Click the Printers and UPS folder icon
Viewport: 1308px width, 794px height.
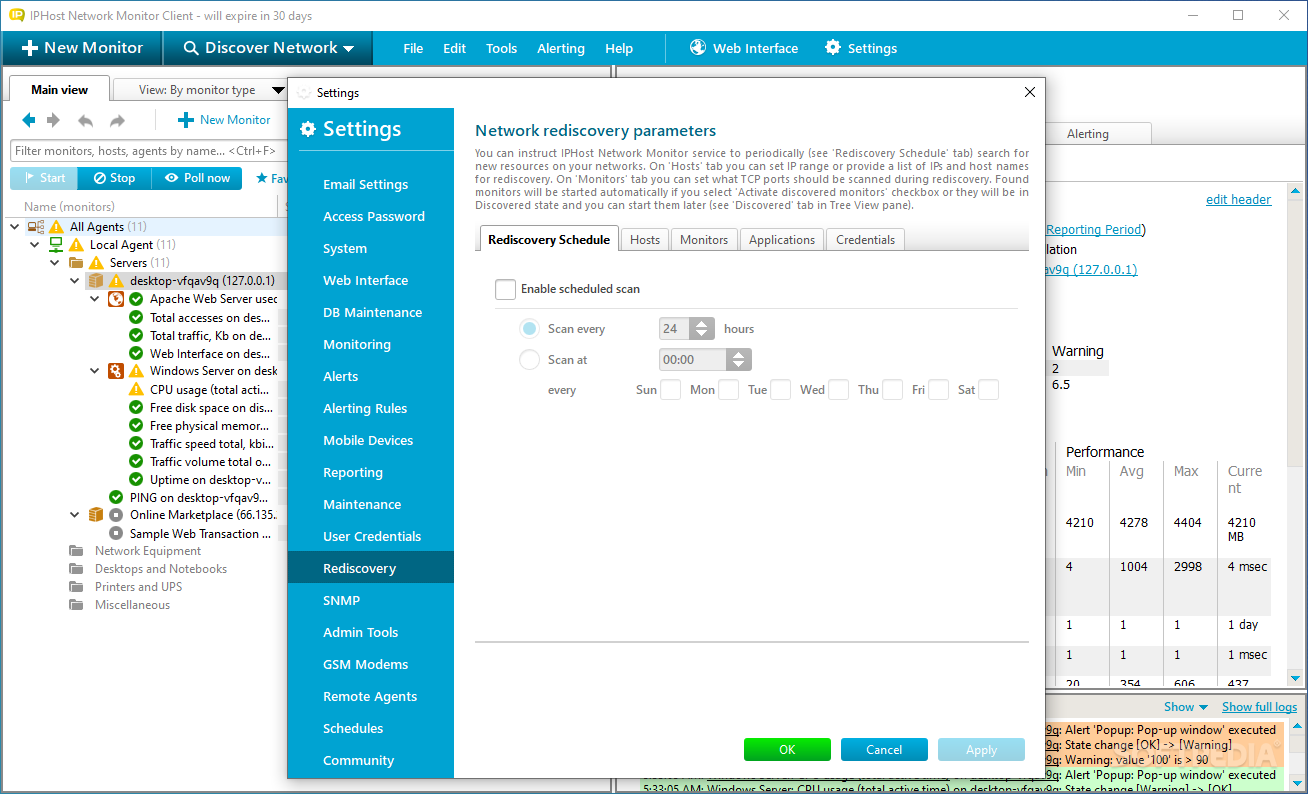[x=76, y=587]
